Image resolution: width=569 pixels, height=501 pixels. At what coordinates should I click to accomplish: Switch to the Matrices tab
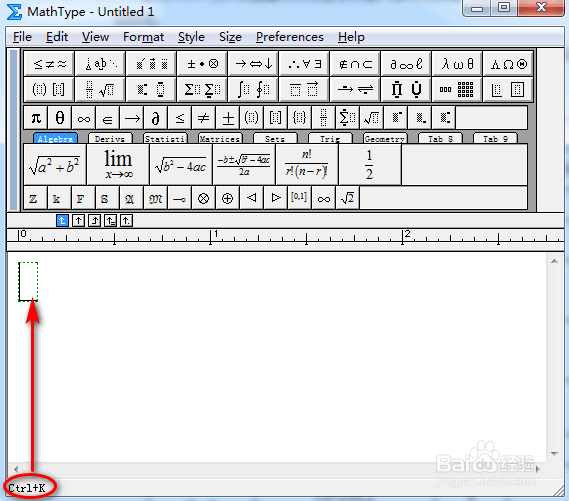tap(220, 139)
